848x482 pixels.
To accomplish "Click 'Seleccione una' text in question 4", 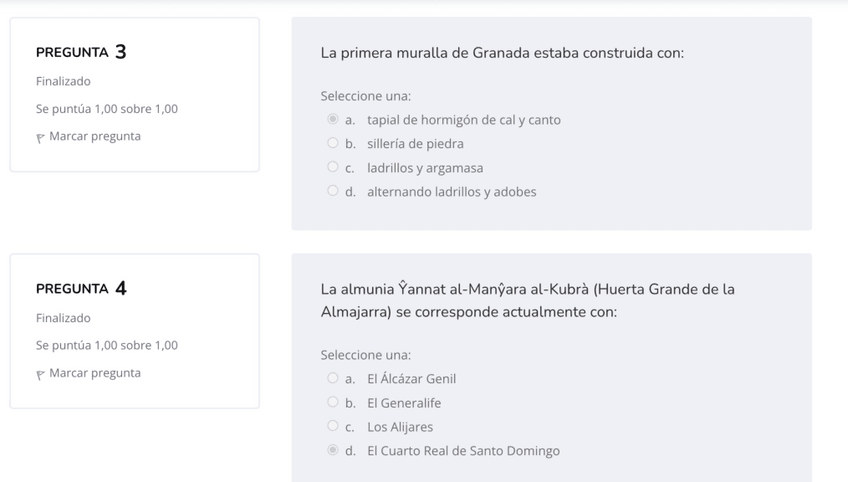I will pos(365,355).
